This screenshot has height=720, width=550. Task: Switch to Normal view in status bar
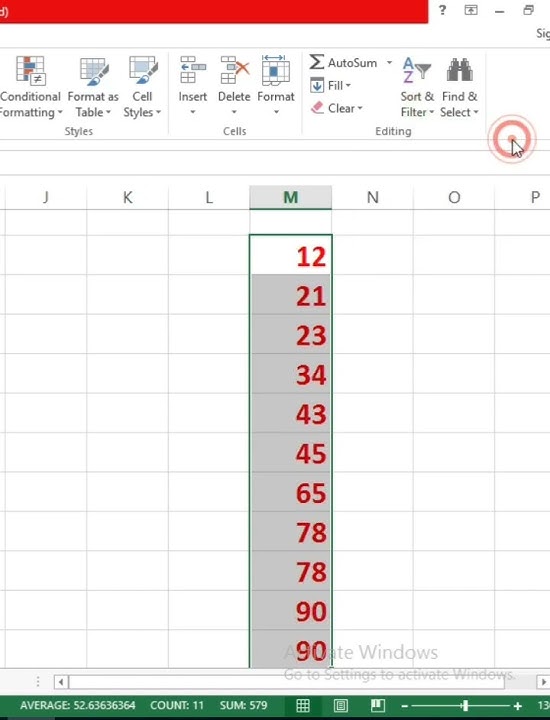303,705
